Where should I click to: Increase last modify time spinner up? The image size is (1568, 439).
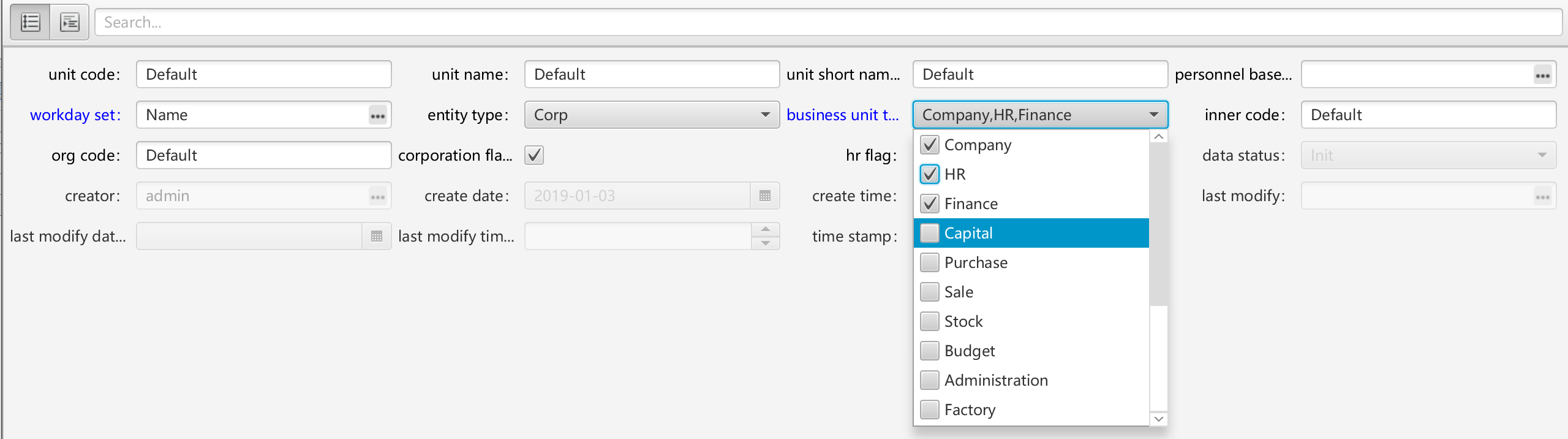[765, 229]
